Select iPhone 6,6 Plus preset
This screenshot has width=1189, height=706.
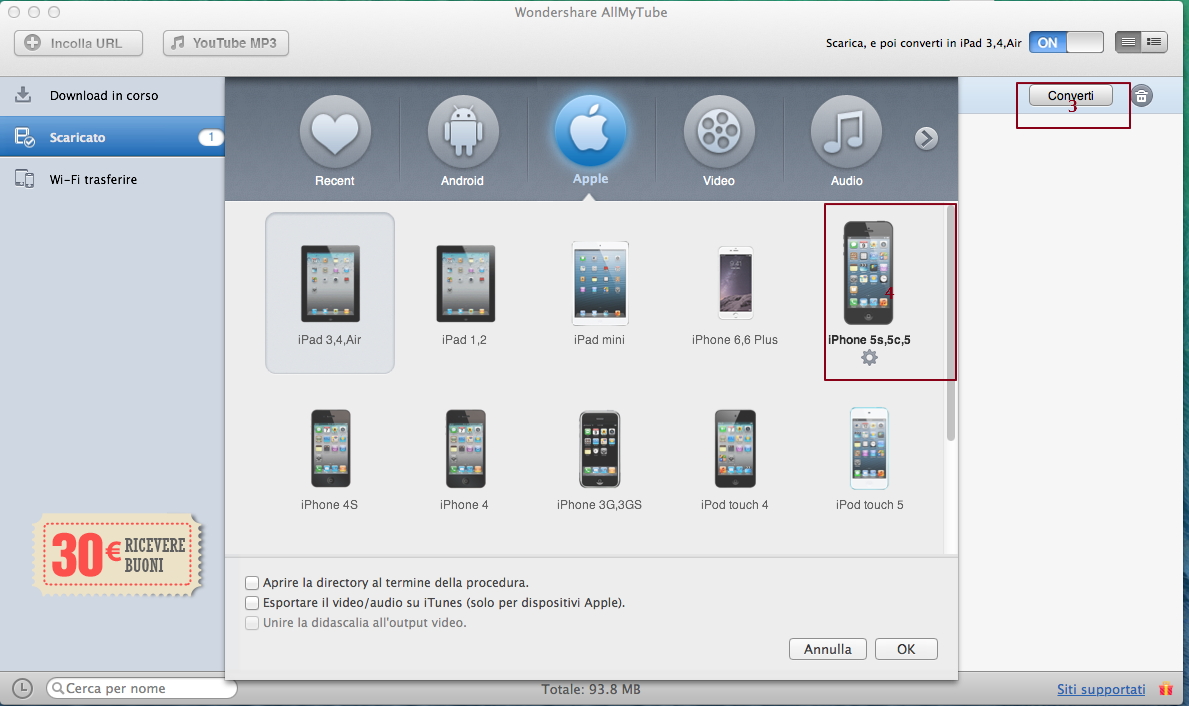(735, 294)
